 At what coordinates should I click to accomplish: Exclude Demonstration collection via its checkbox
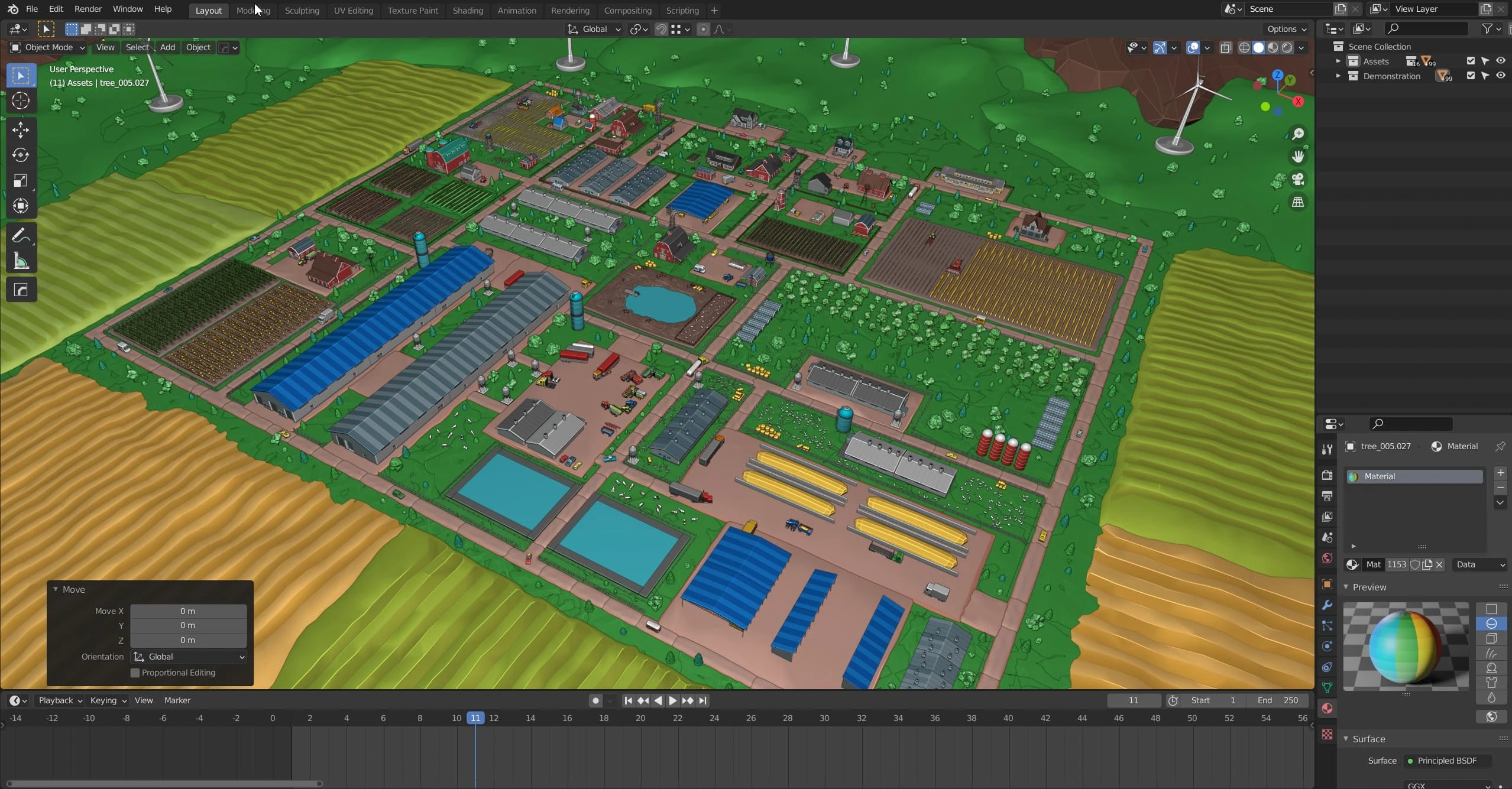pos(1471,76)
